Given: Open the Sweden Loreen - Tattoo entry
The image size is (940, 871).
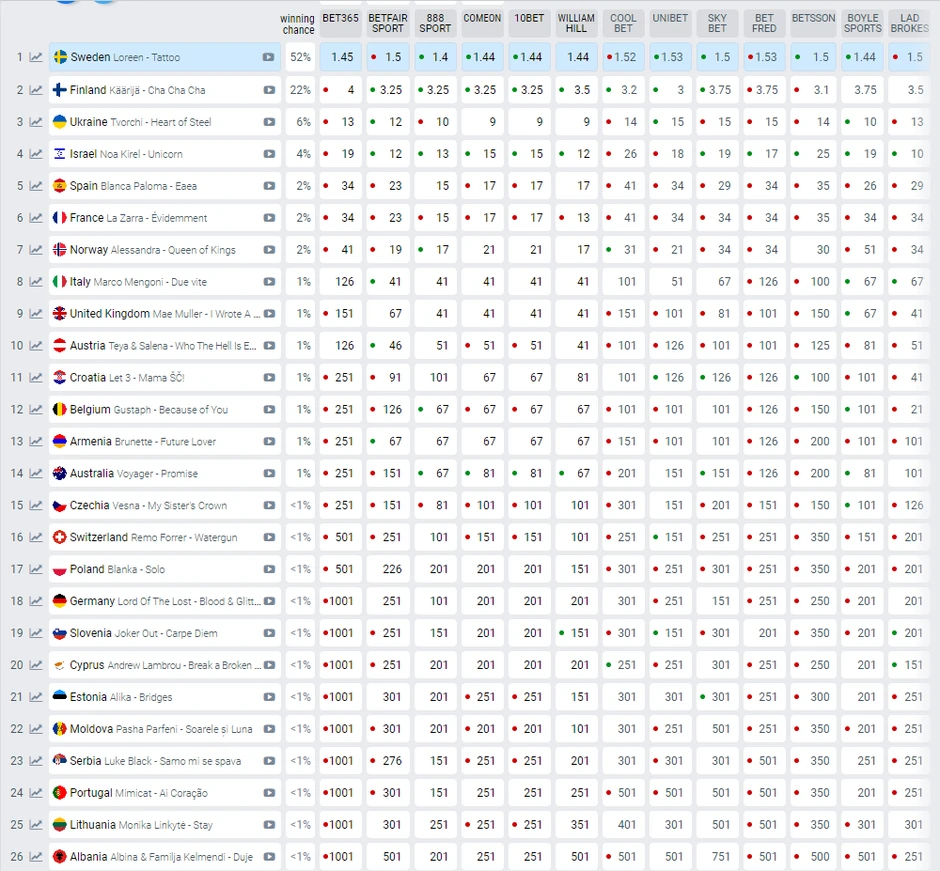Looking at the screenshot, I should [165, 58].
